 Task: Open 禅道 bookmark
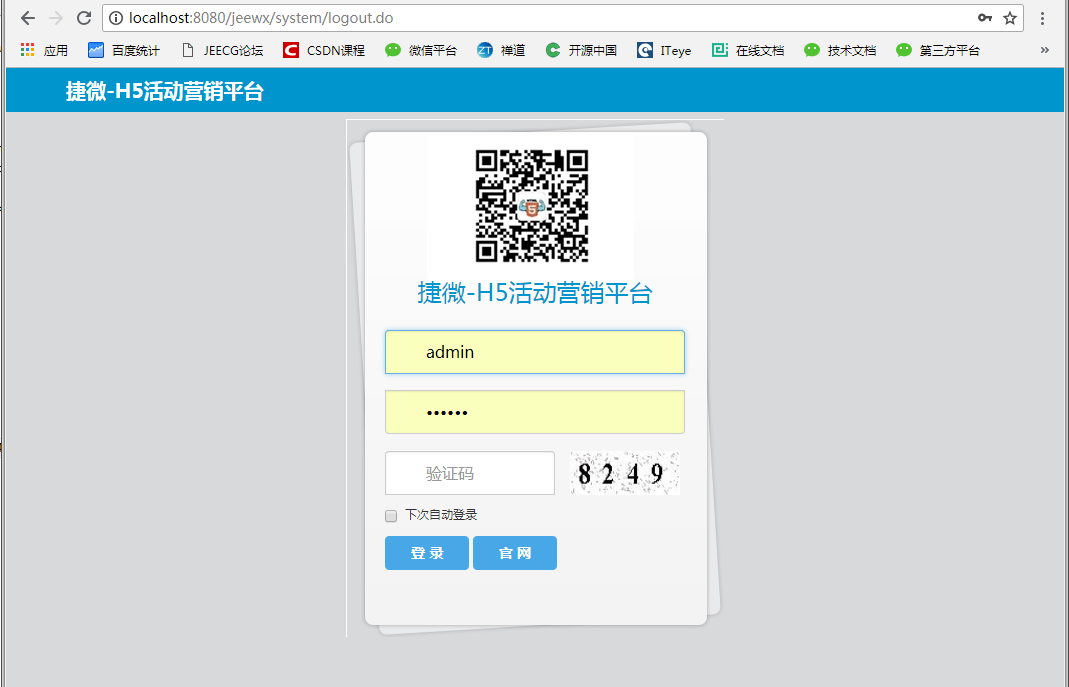coord(501,50)
